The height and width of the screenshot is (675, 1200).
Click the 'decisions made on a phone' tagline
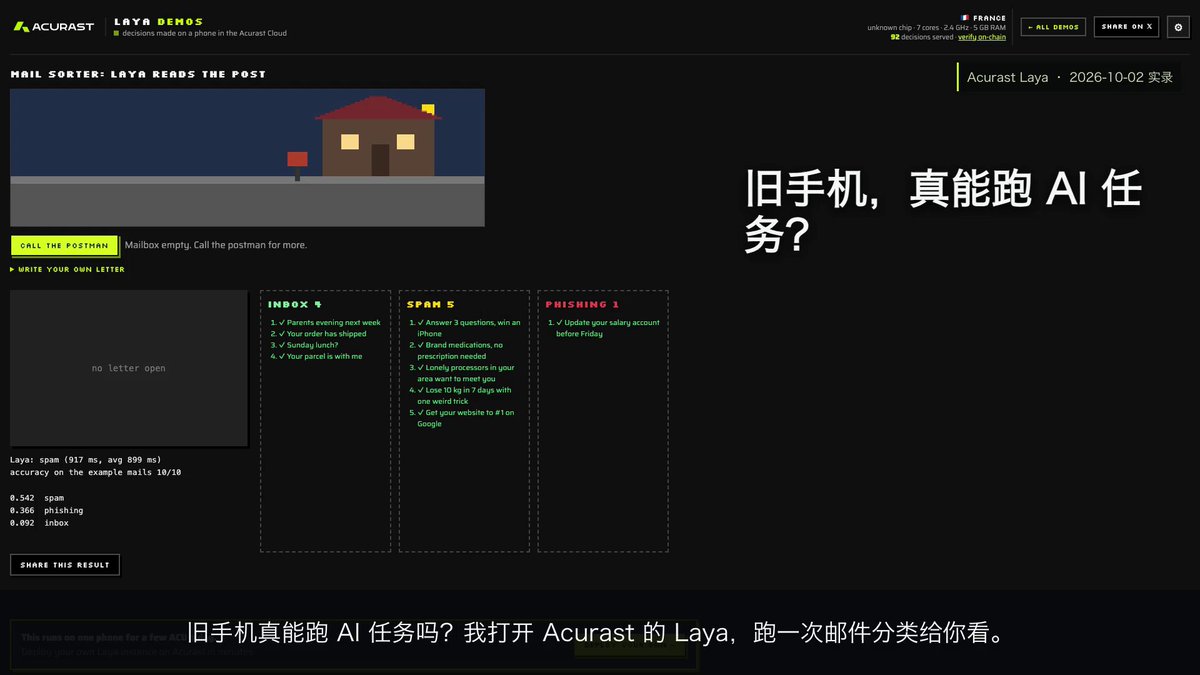point(205,33)
